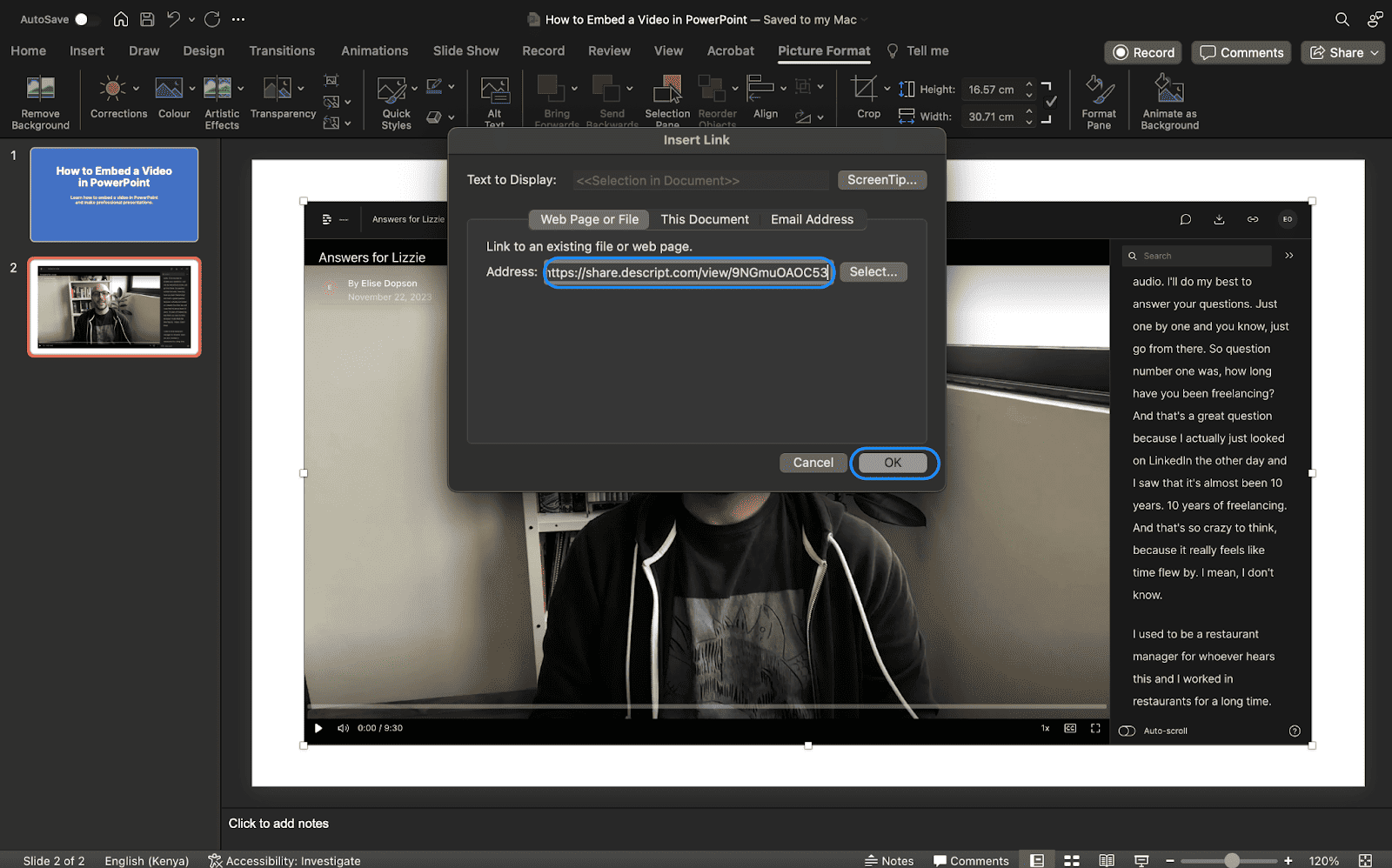This screenshot has height=868, width=1392.
Task: Click the Bring Forwards icon
Action: 551,90
